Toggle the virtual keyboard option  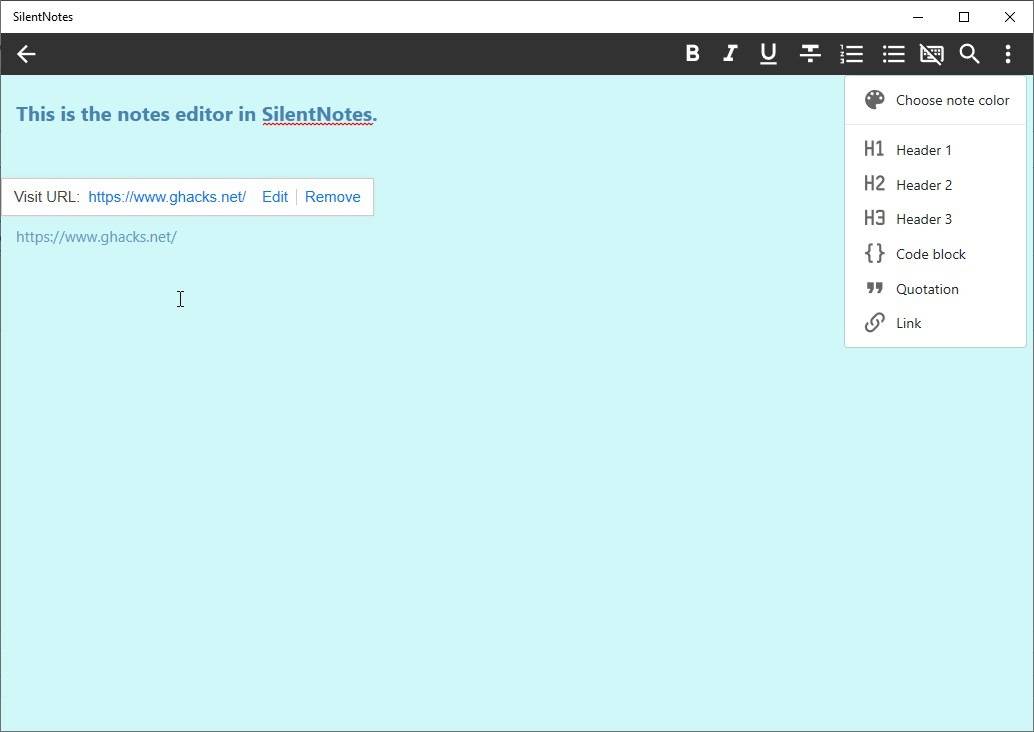(931, 54)
